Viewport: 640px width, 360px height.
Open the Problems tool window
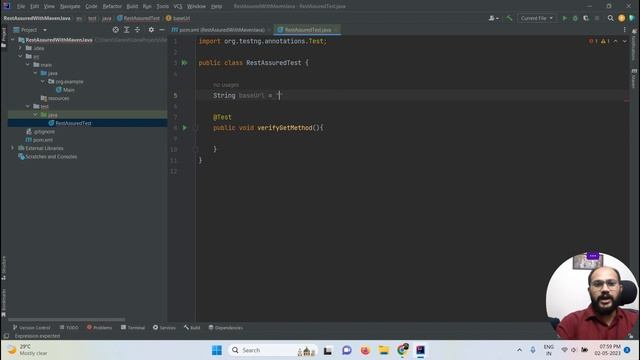[99, 327]
